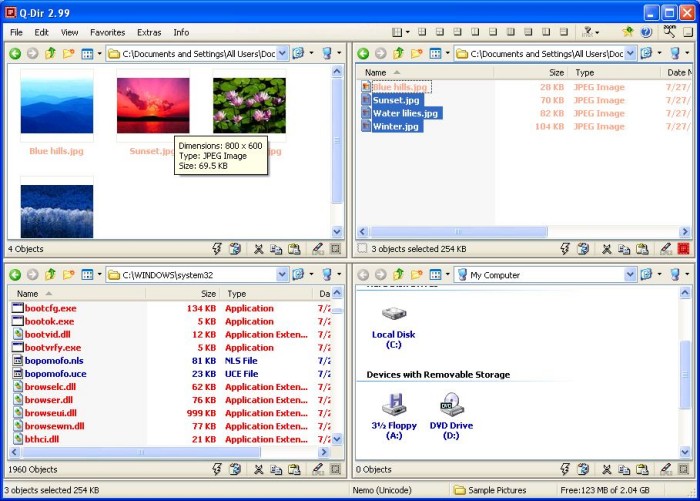Open the Extras menu
700x501 pixels.
coord(149,32)
